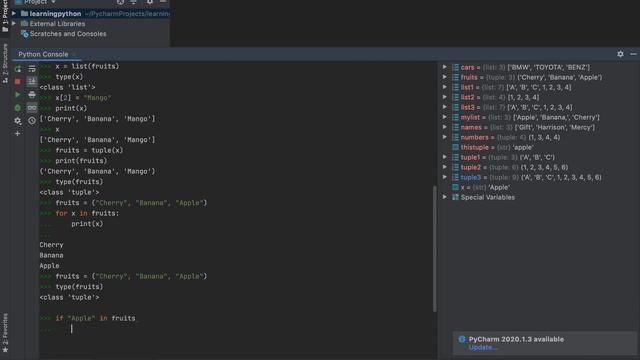Expand the list2 variable
640x360 pixels.
pyautogui.click(x=445, y=97)
